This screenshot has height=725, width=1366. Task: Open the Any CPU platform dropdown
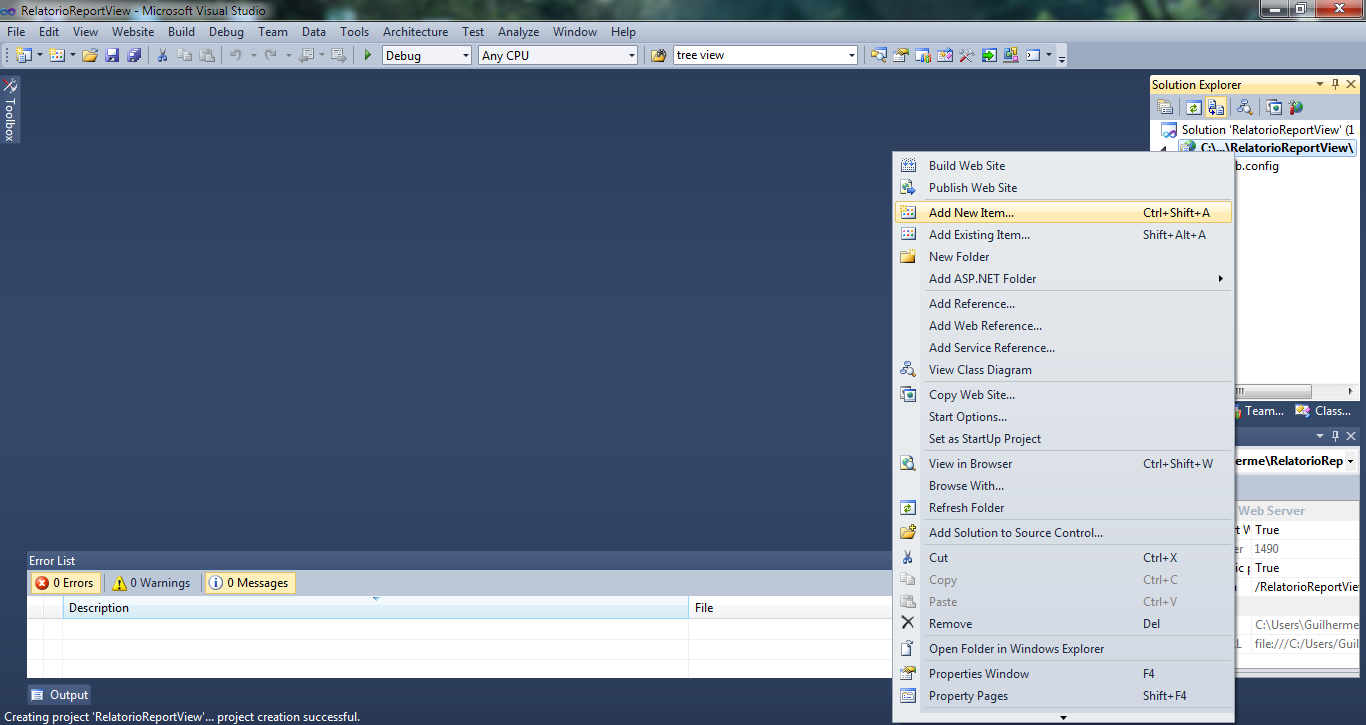(x=631, y=56)
